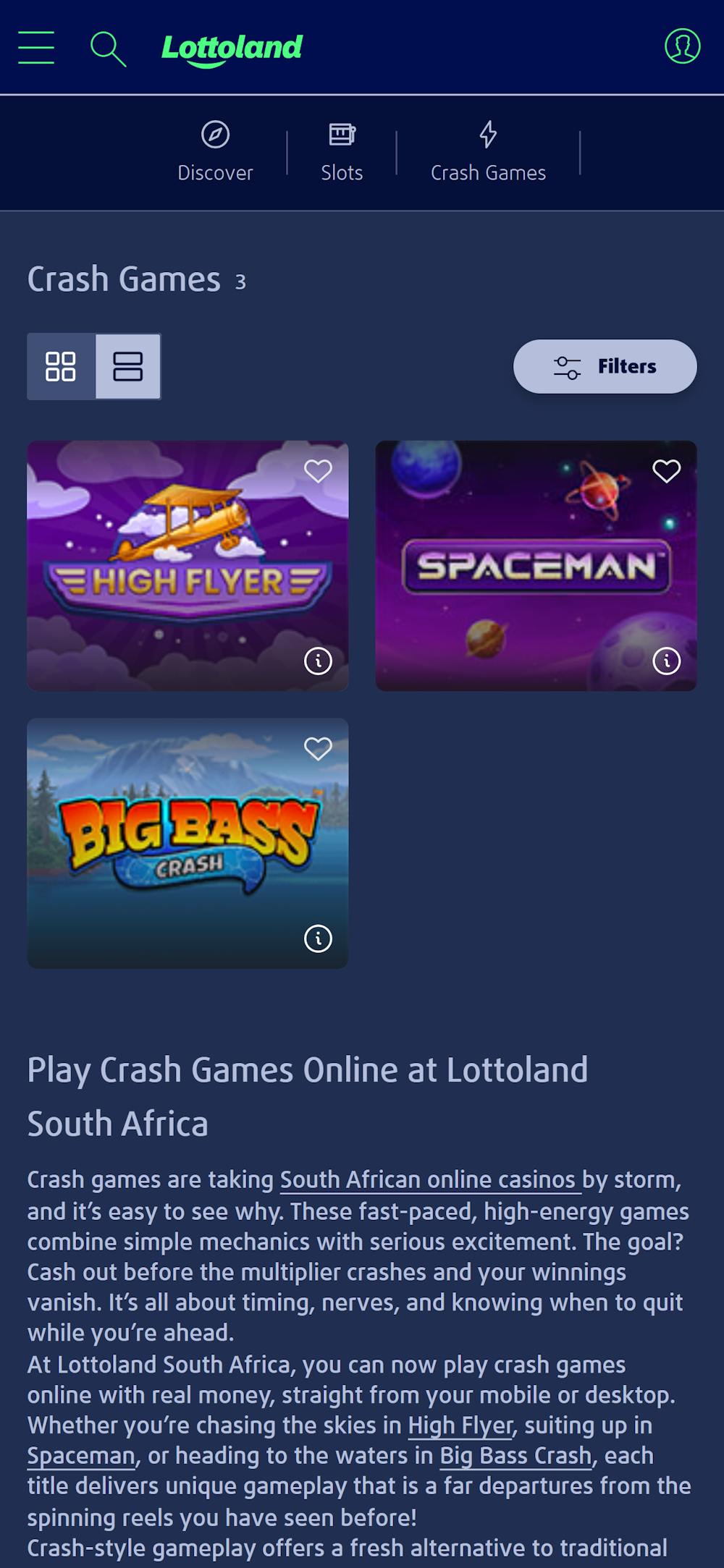The height and width of the screenshot is (1568, 724).
Task: Open the hamburger navigation menu
Action: 36,48
